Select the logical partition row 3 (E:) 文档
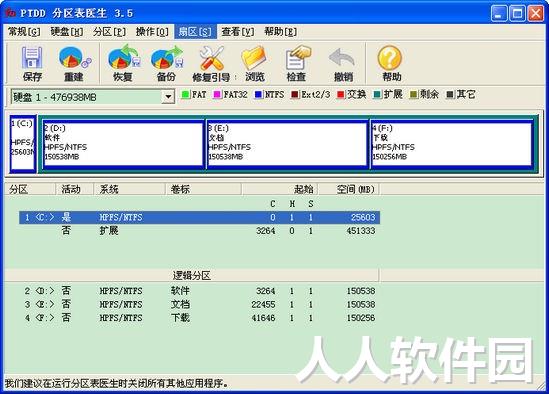 199,304
